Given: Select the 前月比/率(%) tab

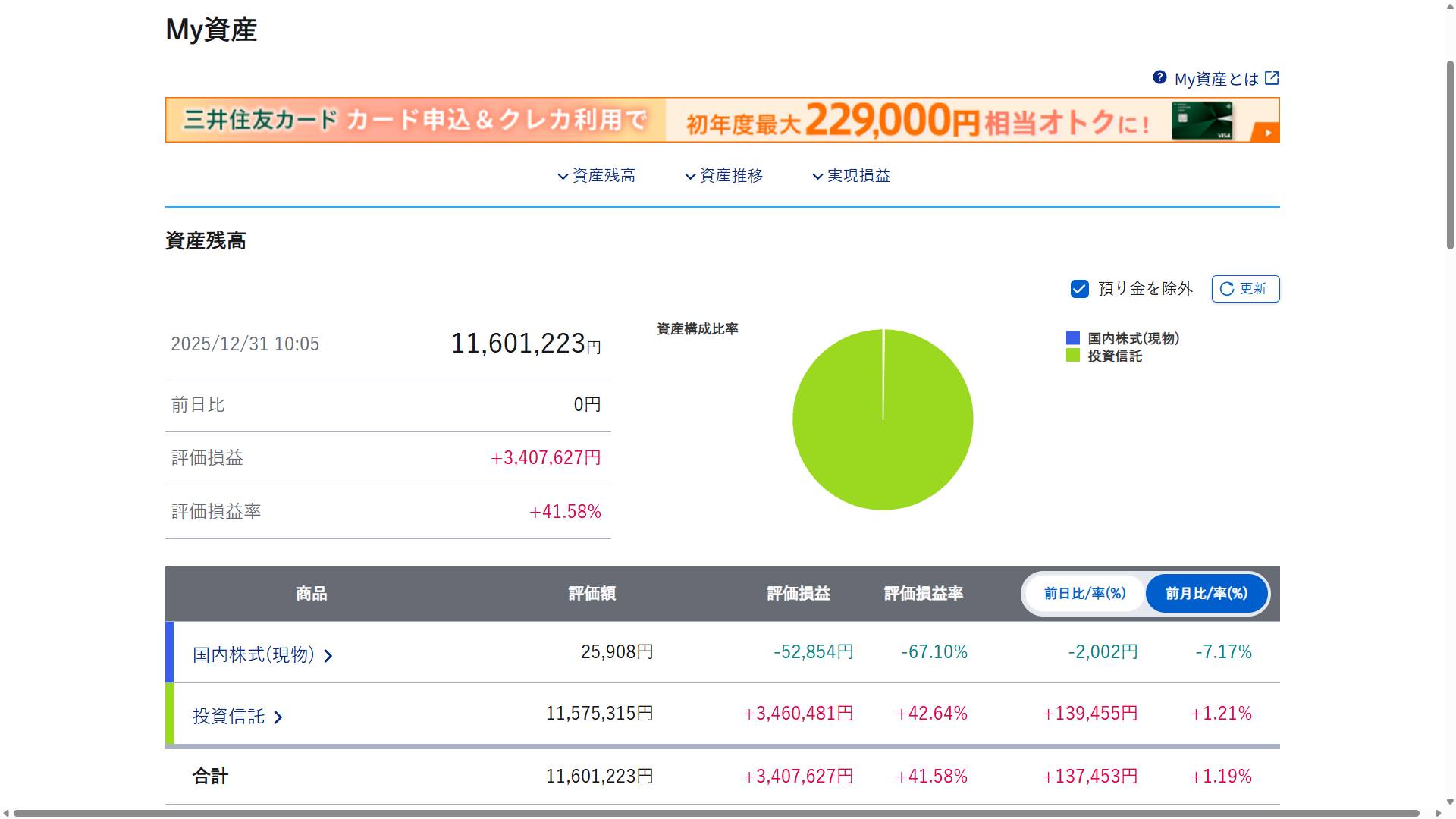Looking at the screenshot, I should pyautogui.click(x=1205, y=594).
